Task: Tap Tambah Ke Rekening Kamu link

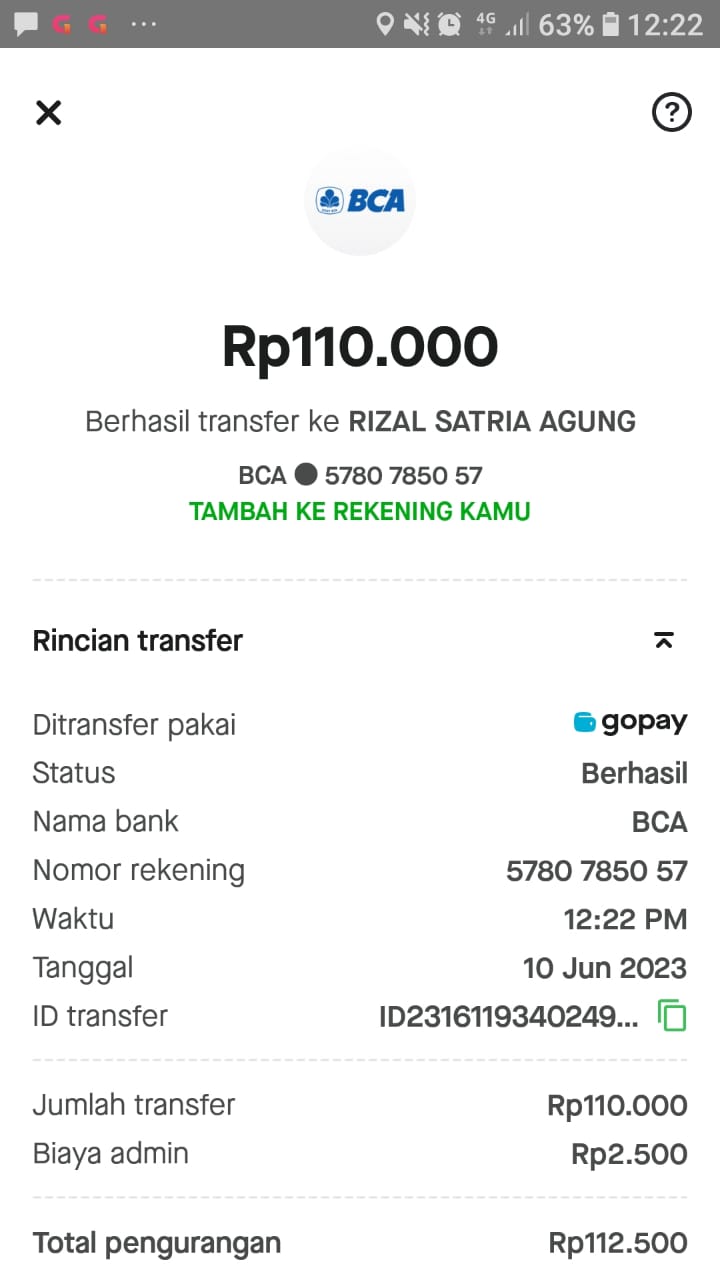Action: (x=360, y=512)
